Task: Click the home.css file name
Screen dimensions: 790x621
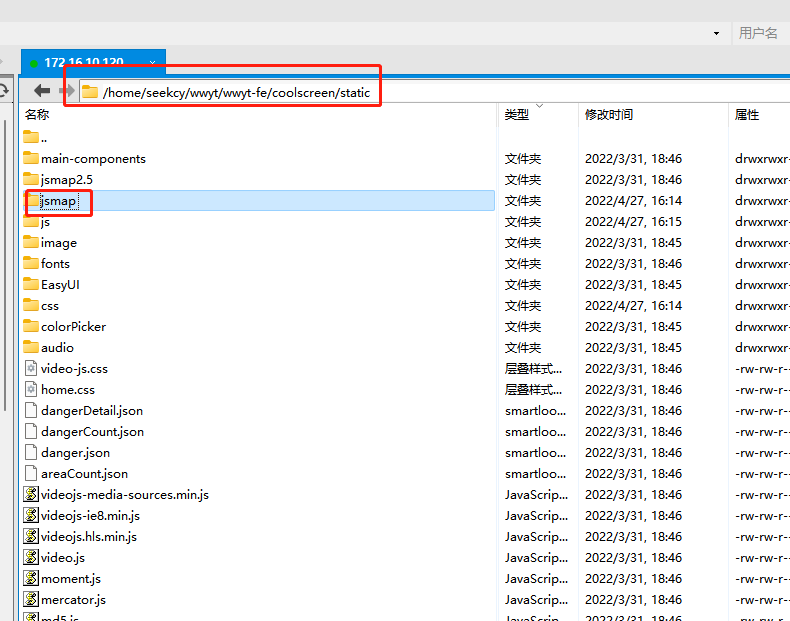Action: tap(68, 389)
